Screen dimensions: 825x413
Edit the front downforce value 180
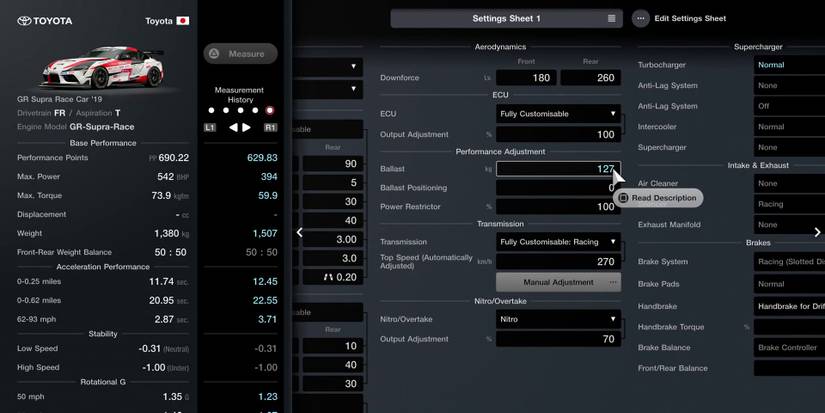(x=527, y=78)
